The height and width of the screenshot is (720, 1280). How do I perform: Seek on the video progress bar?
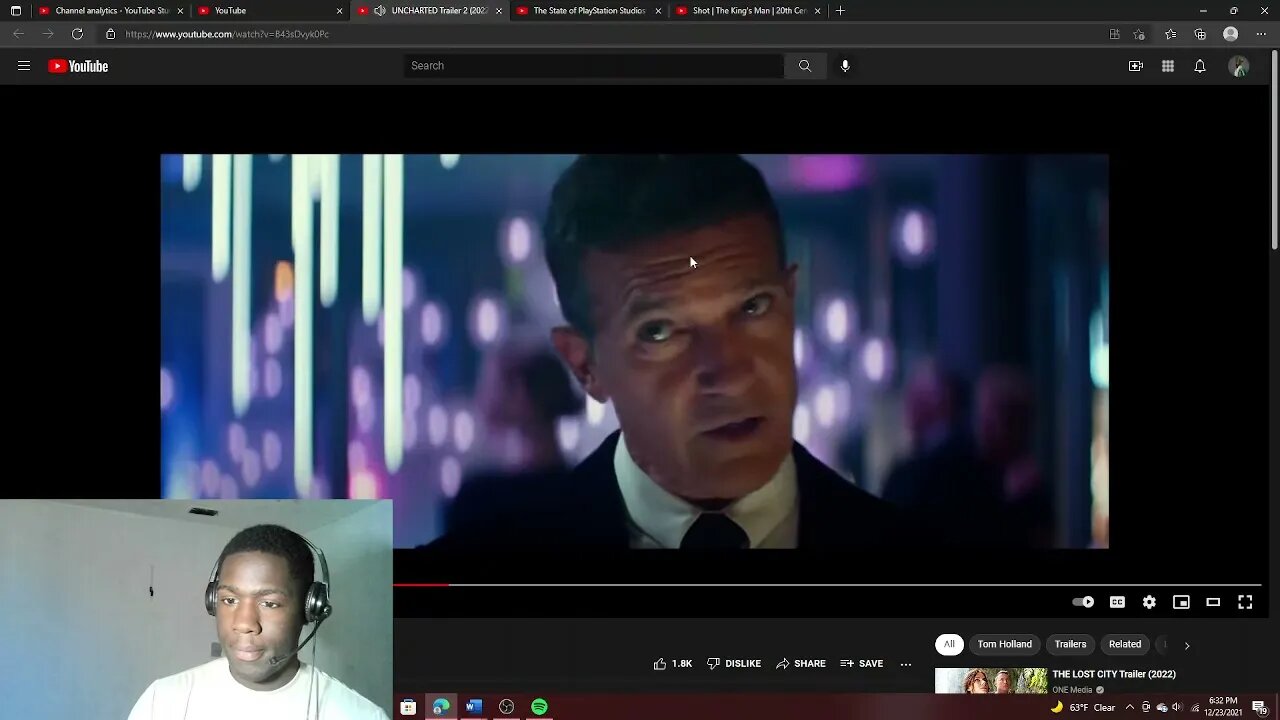(827, 585)
